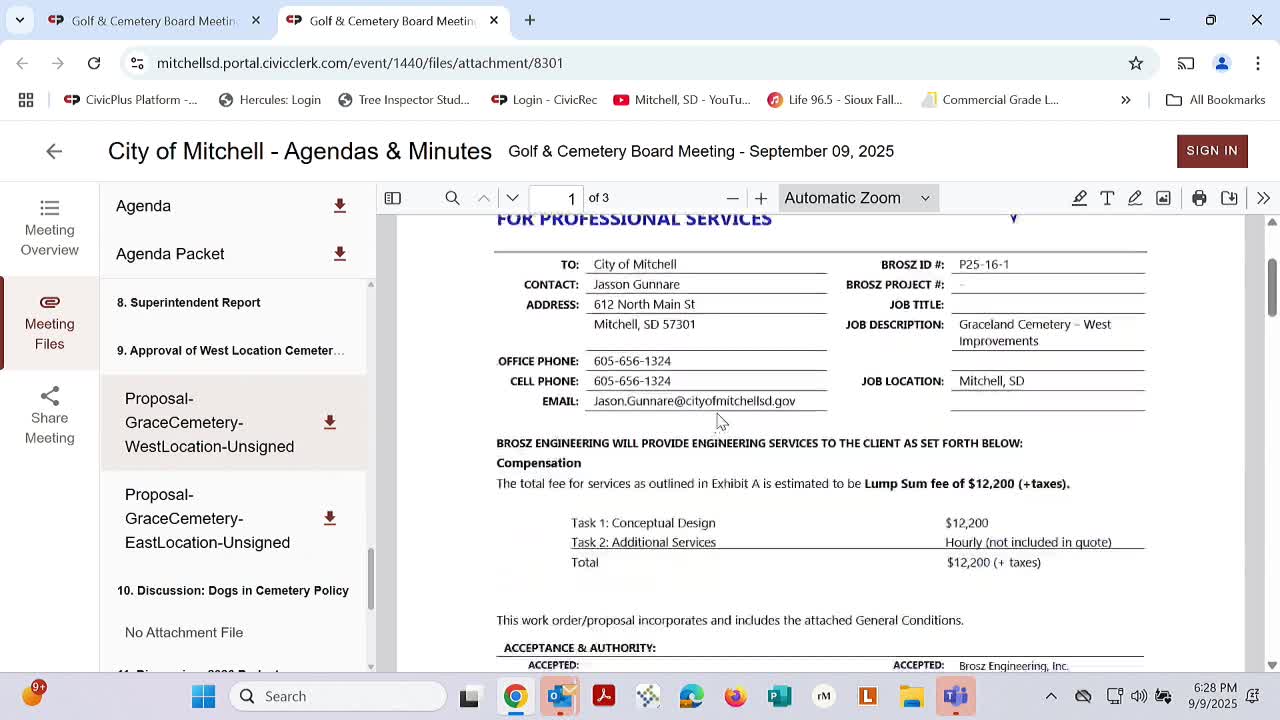
Task: Bookmark this page with the star
Action: click(x=1136, y=63)
